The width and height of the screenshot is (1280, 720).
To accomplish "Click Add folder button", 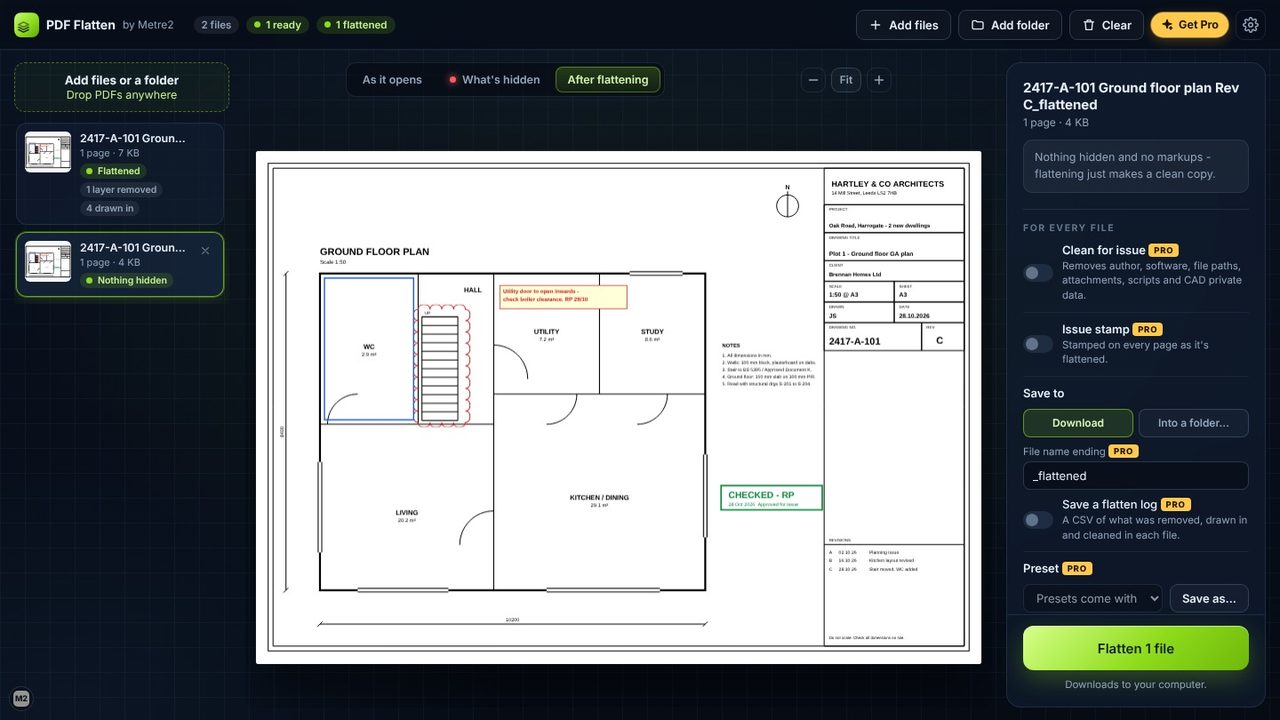I will pyautogui.click(x=1010, y=25).
